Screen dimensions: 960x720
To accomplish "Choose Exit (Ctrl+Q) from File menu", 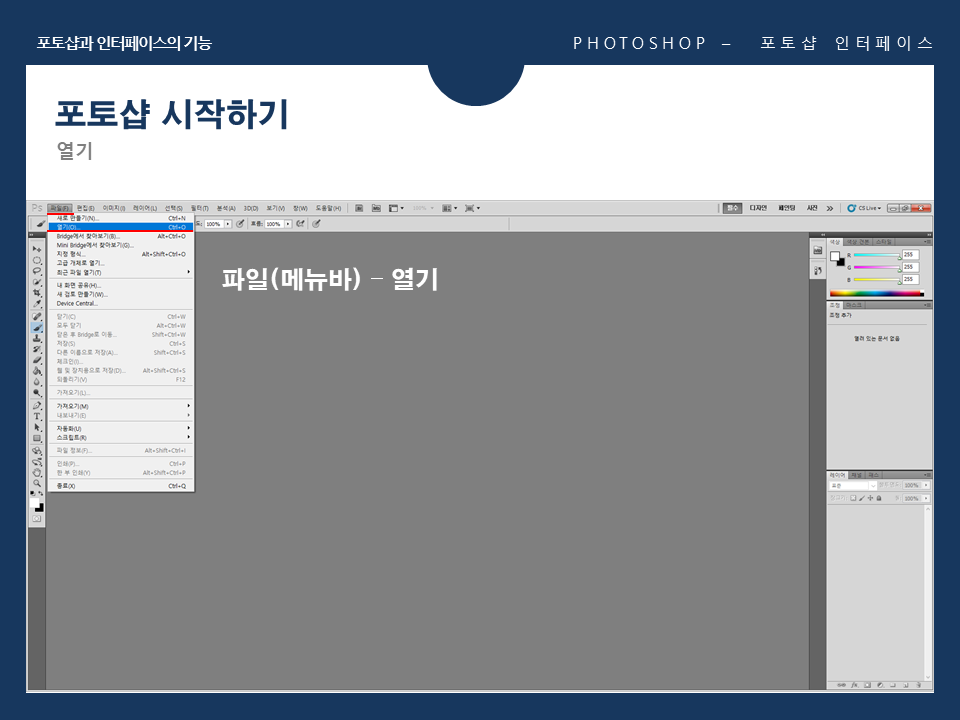I will coord(121,486).
